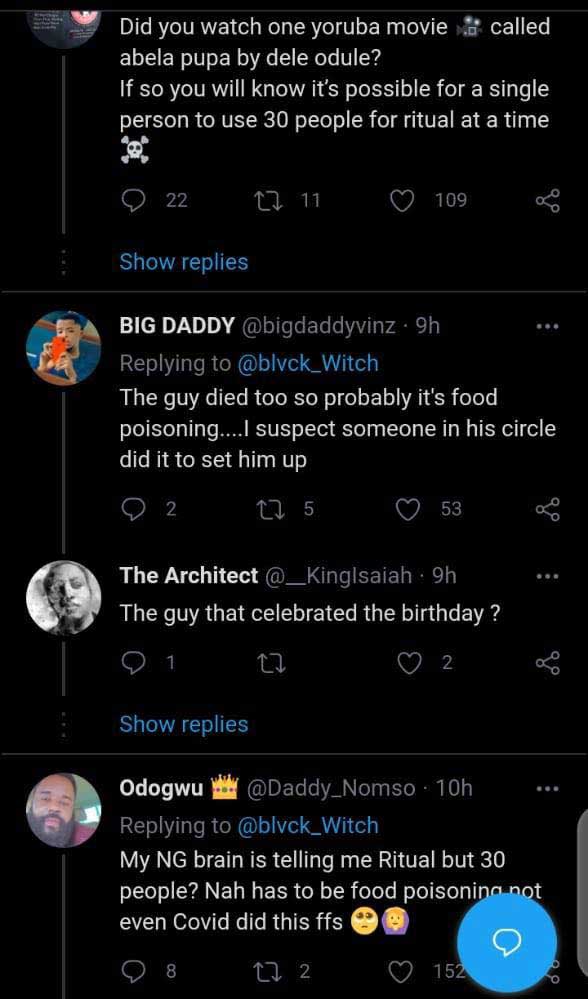
Task: Expand Show replies under The Architect's tweet
Action: 184,724
